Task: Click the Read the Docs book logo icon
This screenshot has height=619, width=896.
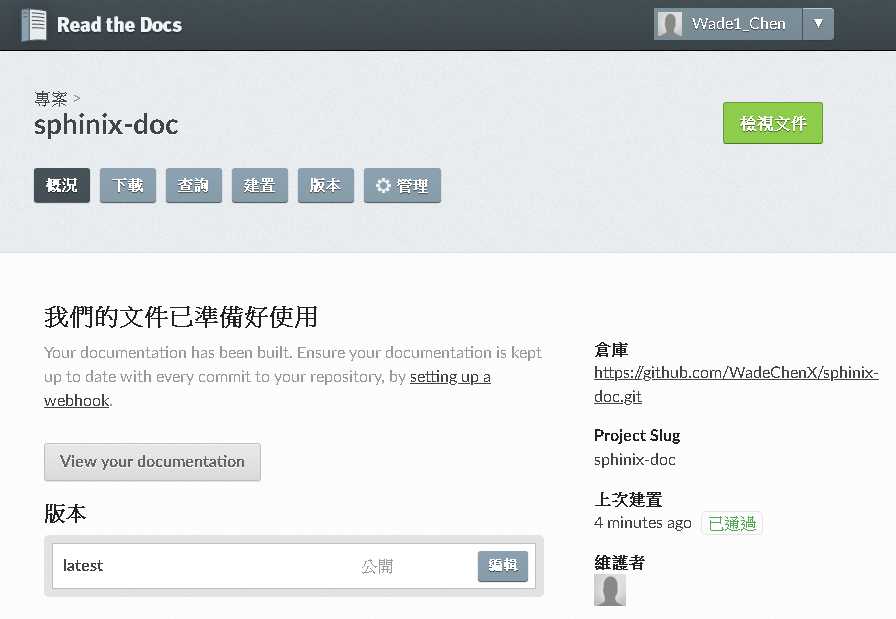Action: (34, 25)
